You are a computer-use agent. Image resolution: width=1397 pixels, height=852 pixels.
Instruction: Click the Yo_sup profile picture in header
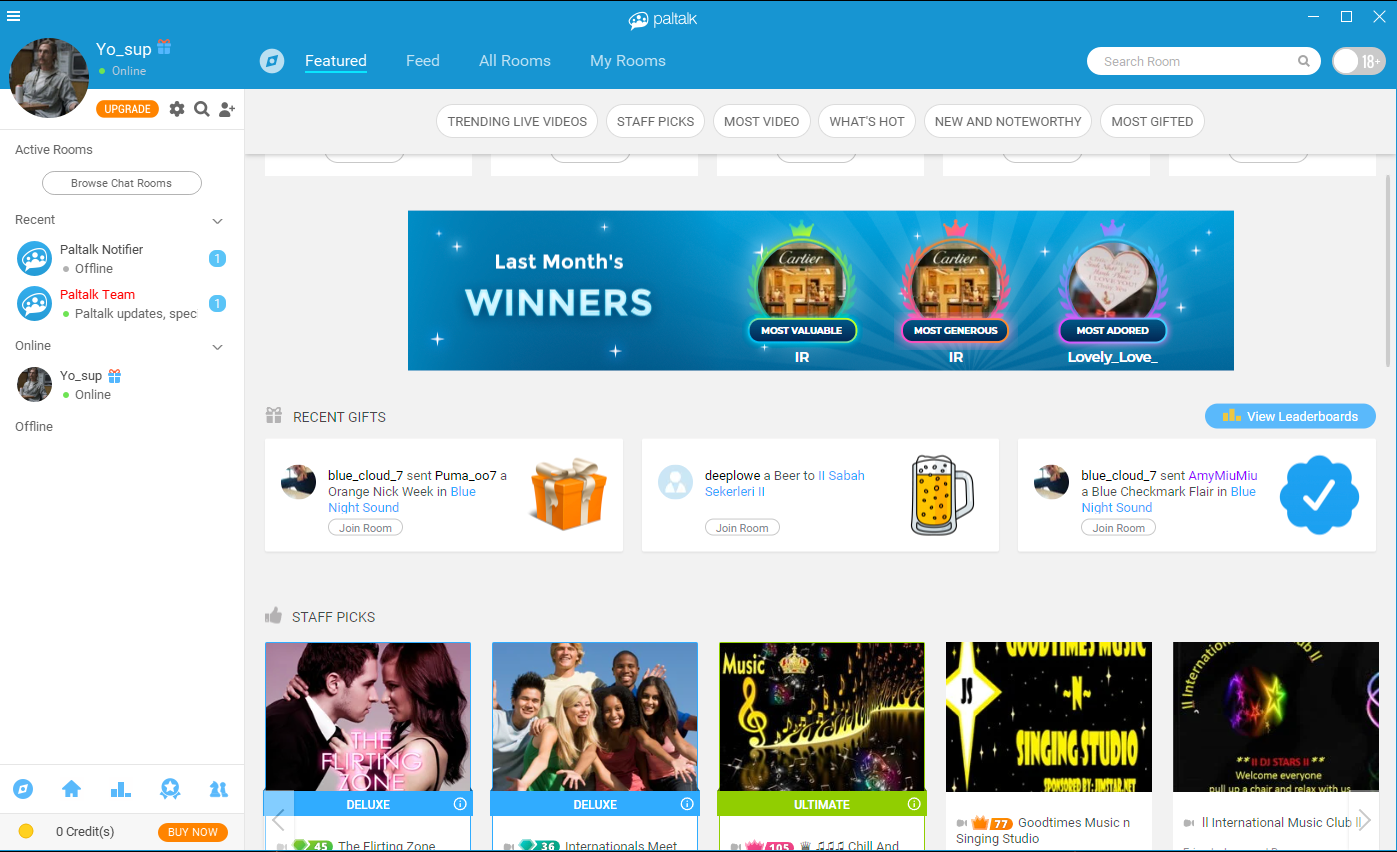(x=49, y=78)
